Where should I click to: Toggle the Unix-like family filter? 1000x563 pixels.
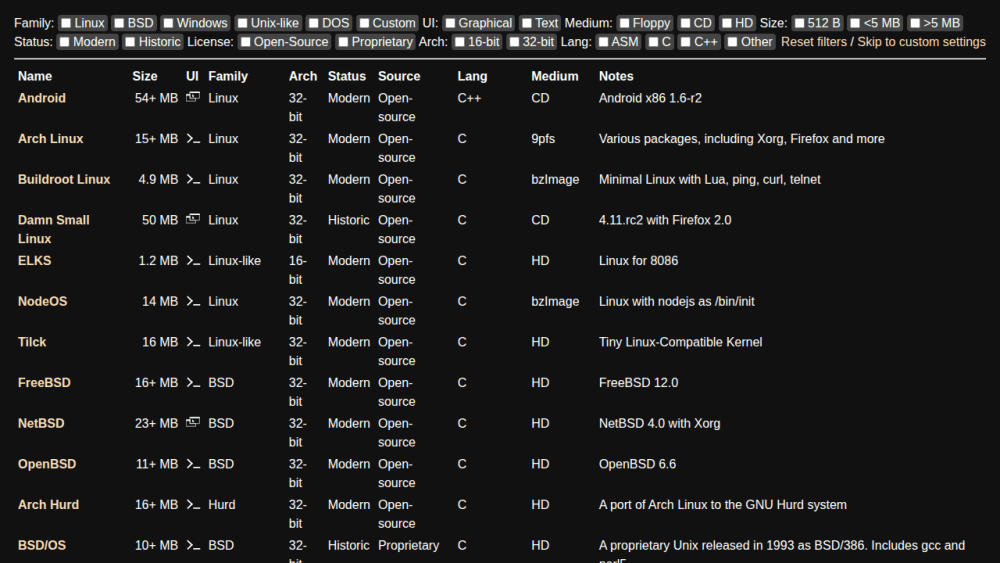(242, 23)
